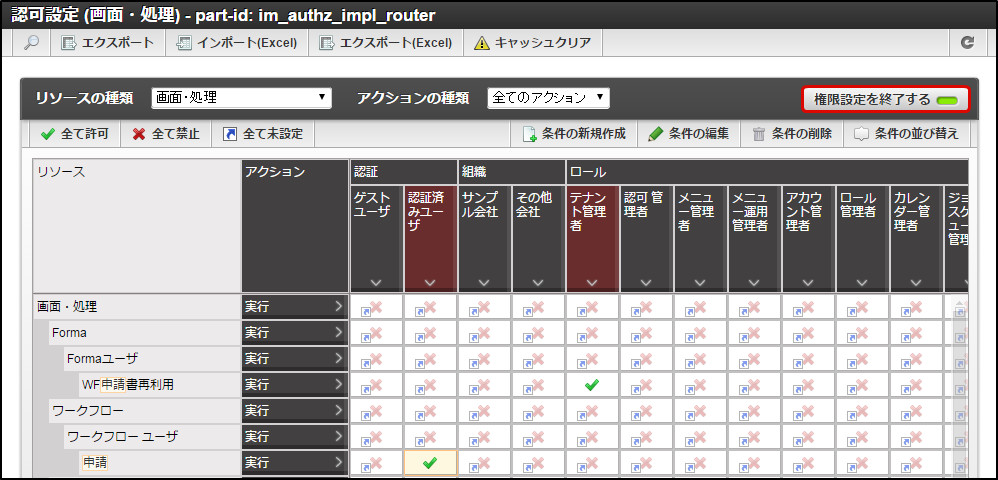Click 条件の並び替え button

click(906, 134)
